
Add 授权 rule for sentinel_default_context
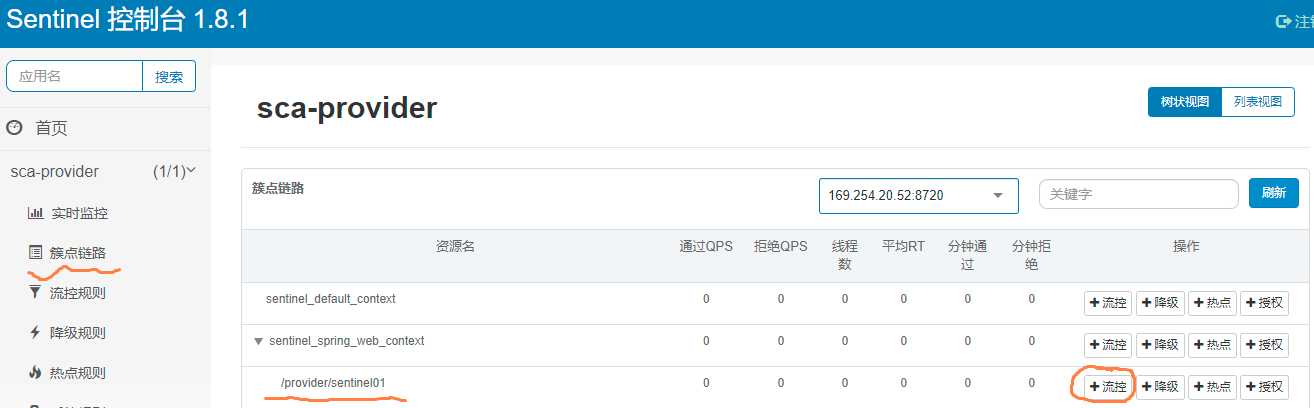tap(1264, 303)
